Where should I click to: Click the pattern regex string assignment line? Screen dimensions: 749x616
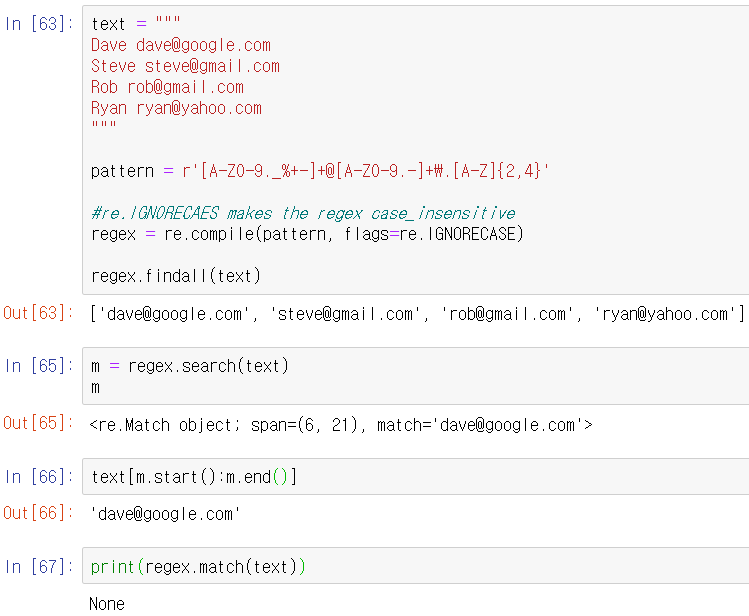320,170
